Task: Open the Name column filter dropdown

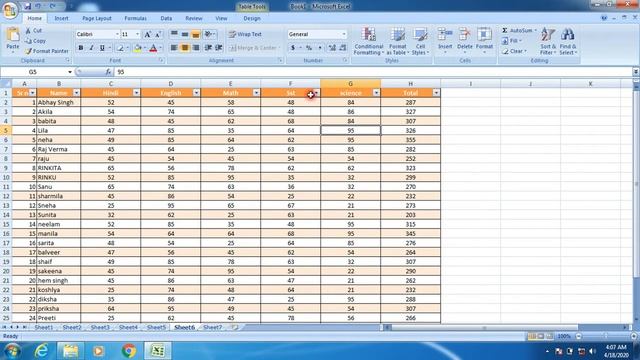Action: point(76,93)
